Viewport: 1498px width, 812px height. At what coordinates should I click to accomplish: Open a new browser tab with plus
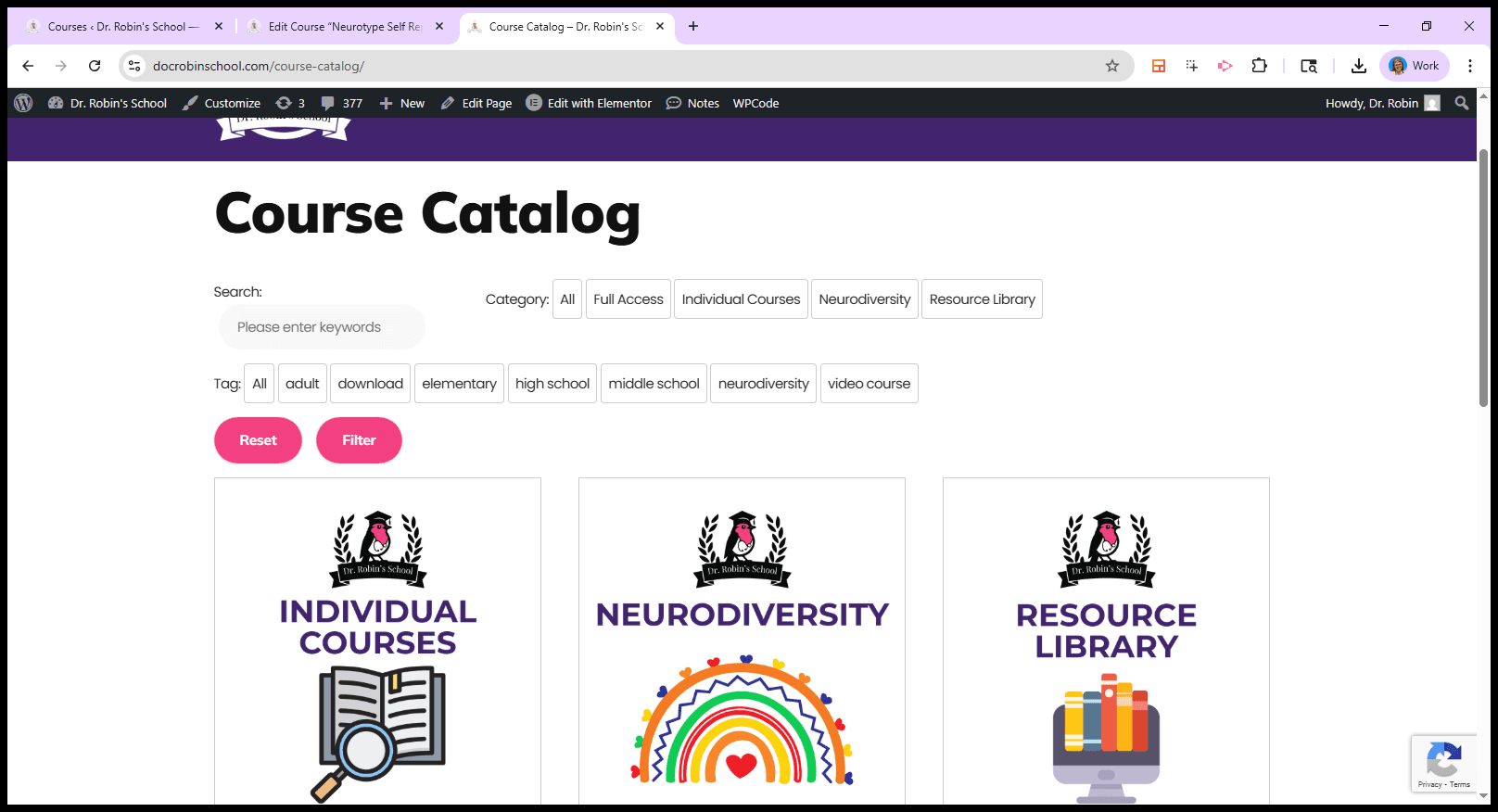coord(693,26)
